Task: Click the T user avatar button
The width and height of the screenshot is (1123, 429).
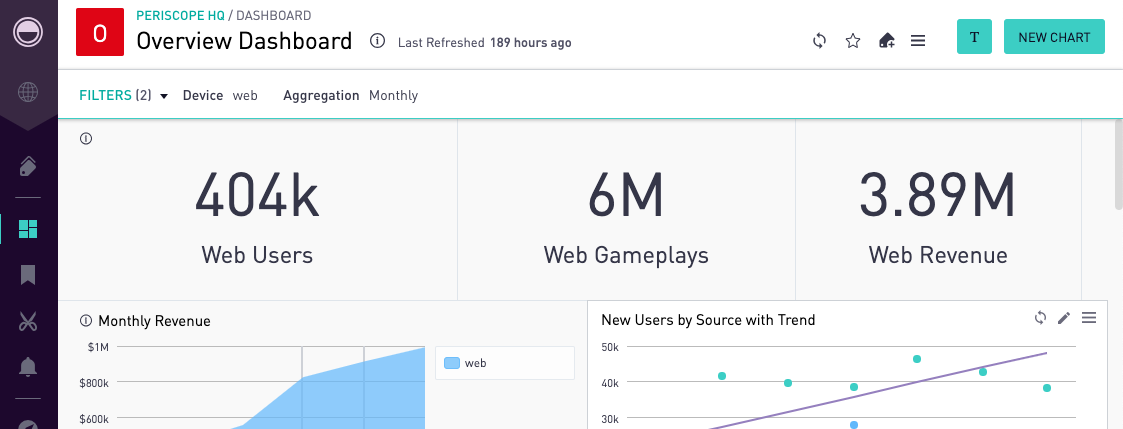Action: [x=974, y=37]
